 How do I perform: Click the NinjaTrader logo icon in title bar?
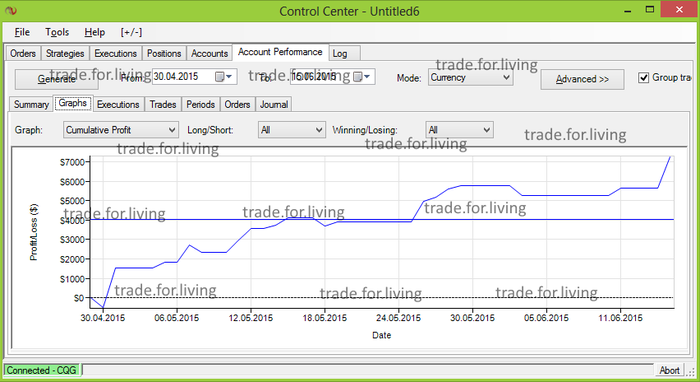point(11,11)
